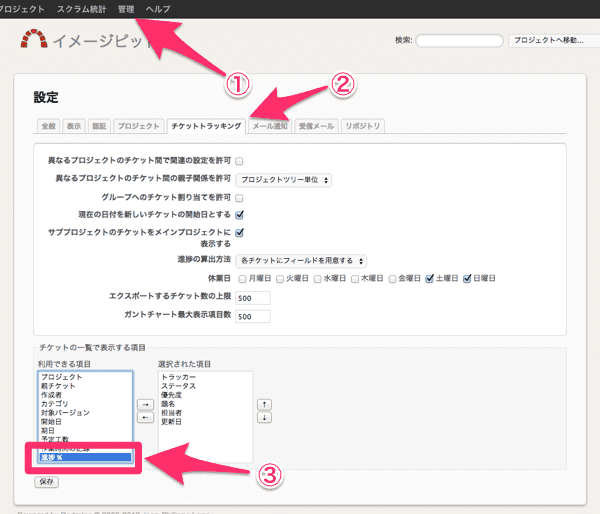
Task: Select 担当者 in selected columns
Action: (x=205, y=413)
